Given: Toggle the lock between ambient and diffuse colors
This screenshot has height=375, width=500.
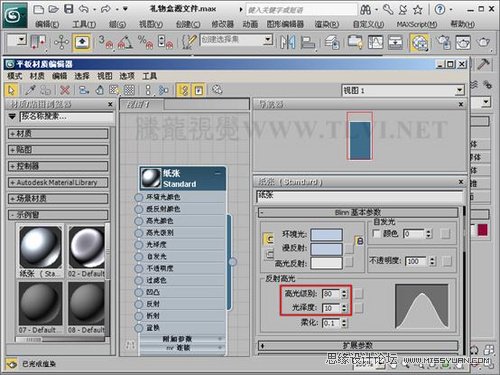Looking at the screenshot, I should pos(268,239).
